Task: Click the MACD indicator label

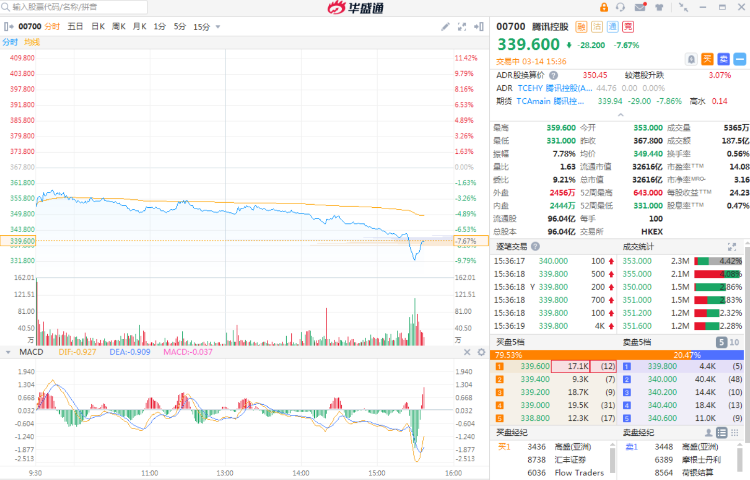Action: click(x=31, y=352)
